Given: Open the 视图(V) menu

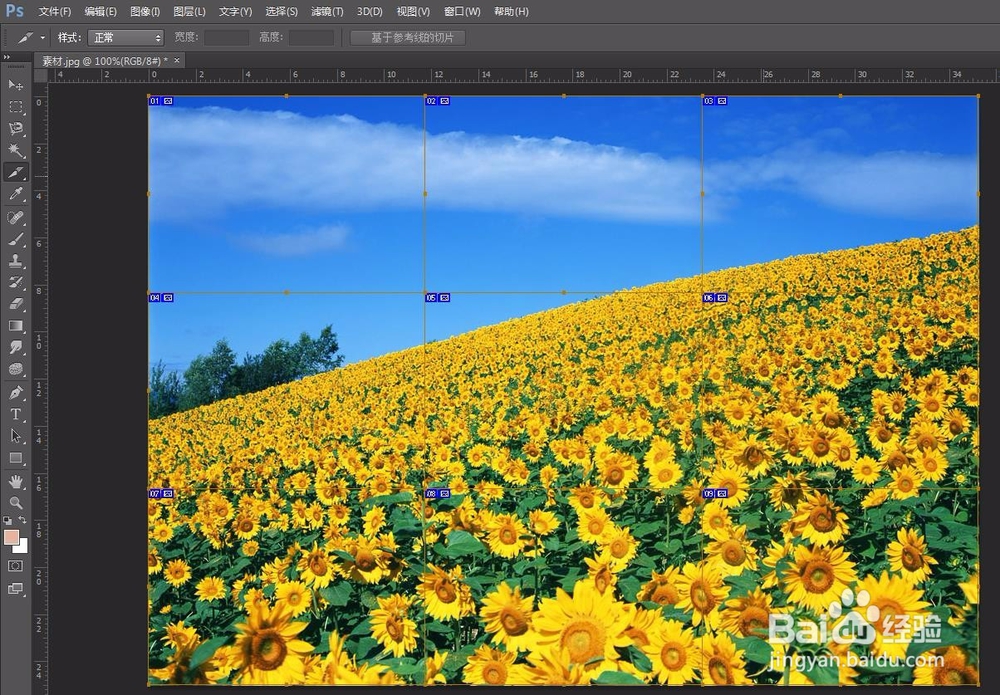Looking at the screenshot, I should [x=413, y=11].
